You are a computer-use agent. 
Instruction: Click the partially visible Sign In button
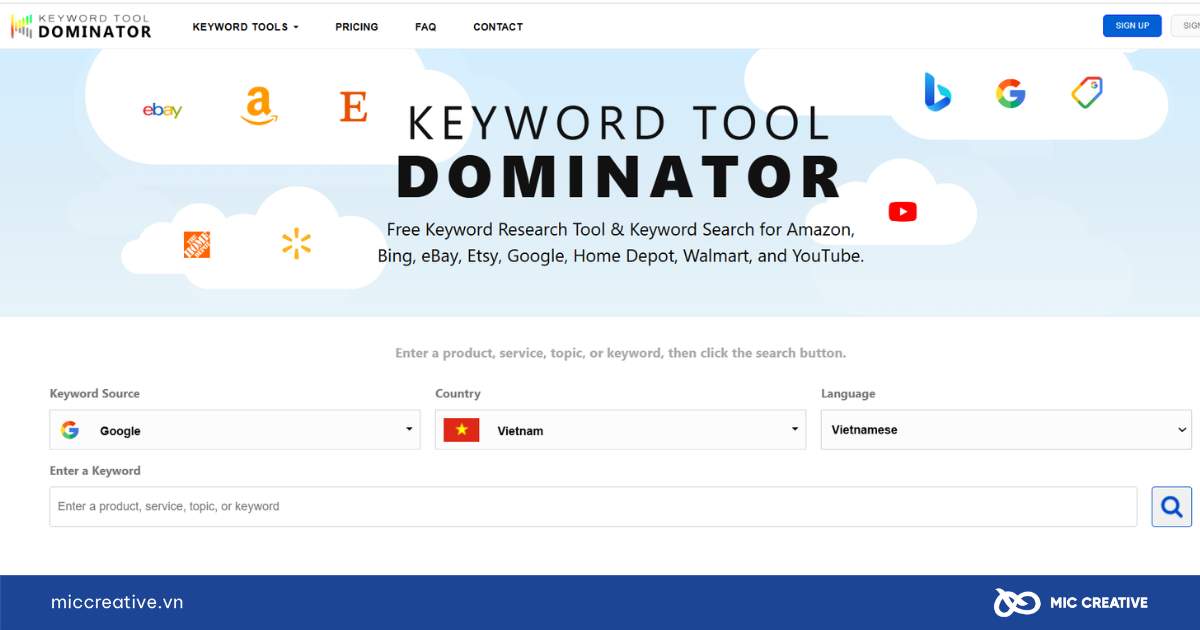[1185, 26]
